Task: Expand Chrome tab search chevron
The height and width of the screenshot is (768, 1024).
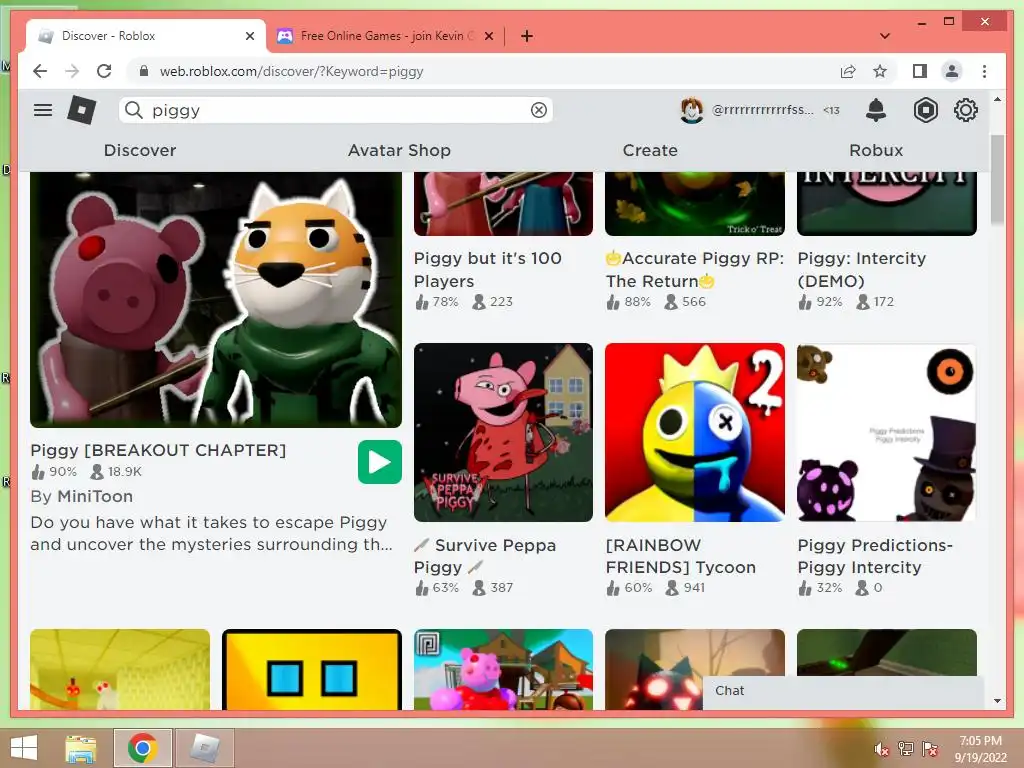Action: pos(885,36)
